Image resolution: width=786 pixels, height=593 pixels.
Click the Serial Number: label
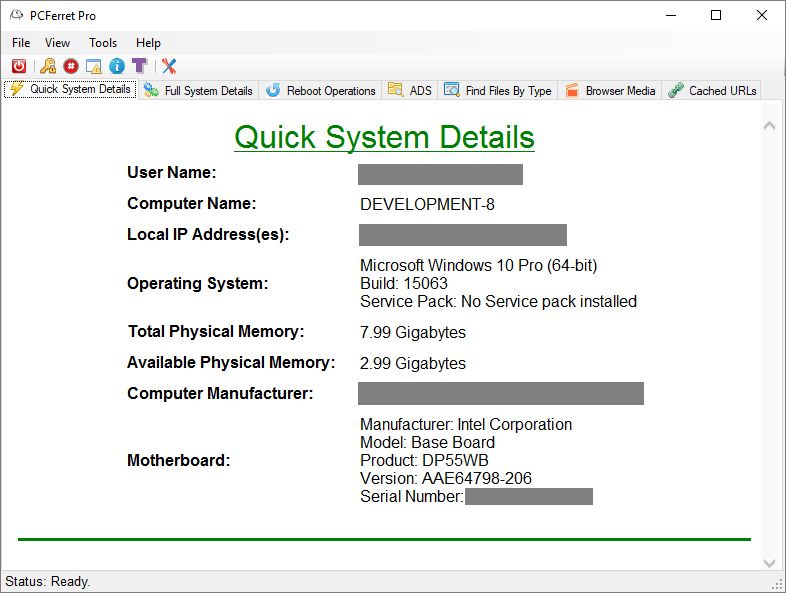(x=412, y=496)
